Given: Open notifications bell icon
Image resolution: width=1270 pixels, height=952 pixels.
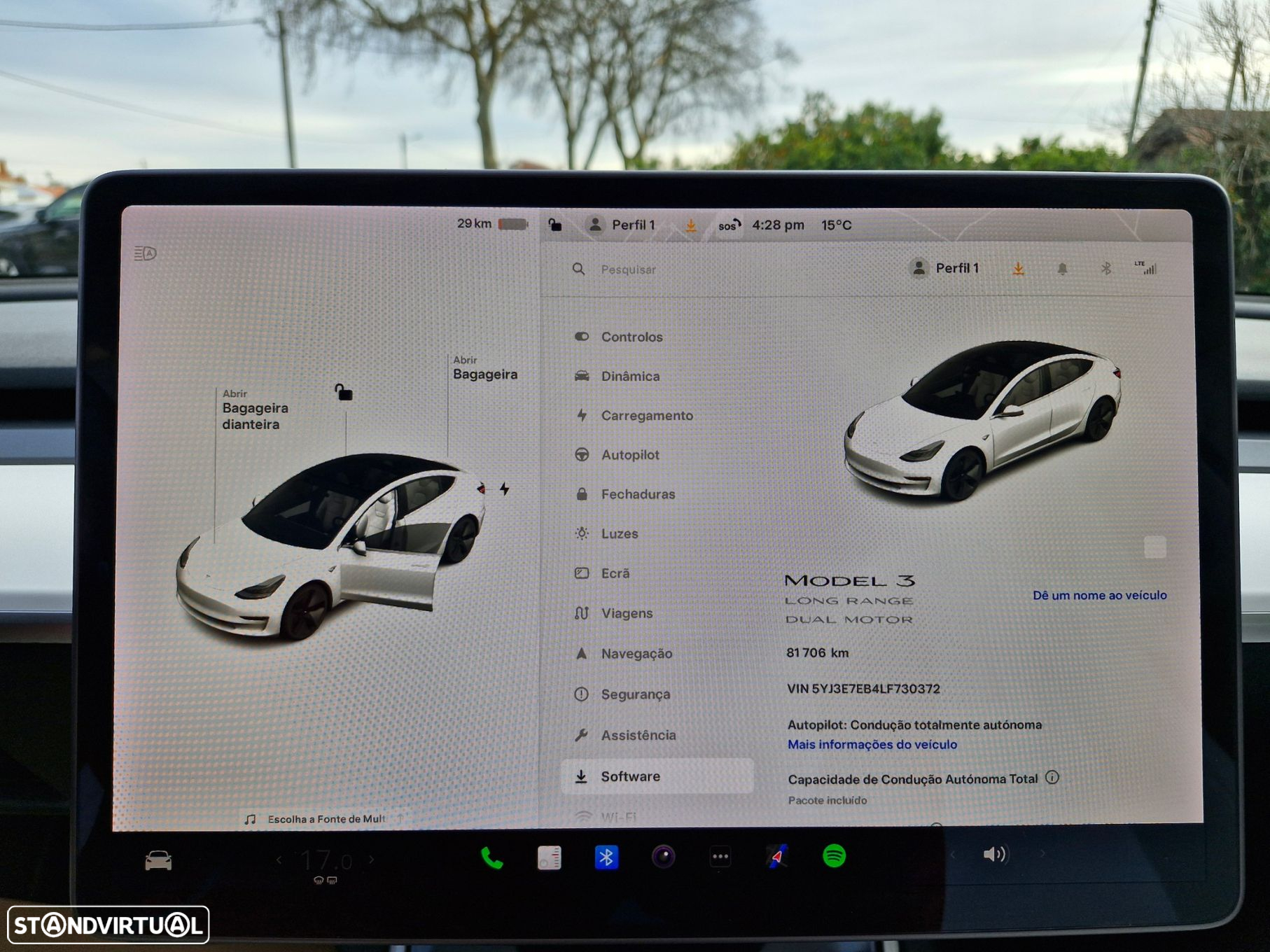Looking at the screenshot, I should coord(1062,269).
